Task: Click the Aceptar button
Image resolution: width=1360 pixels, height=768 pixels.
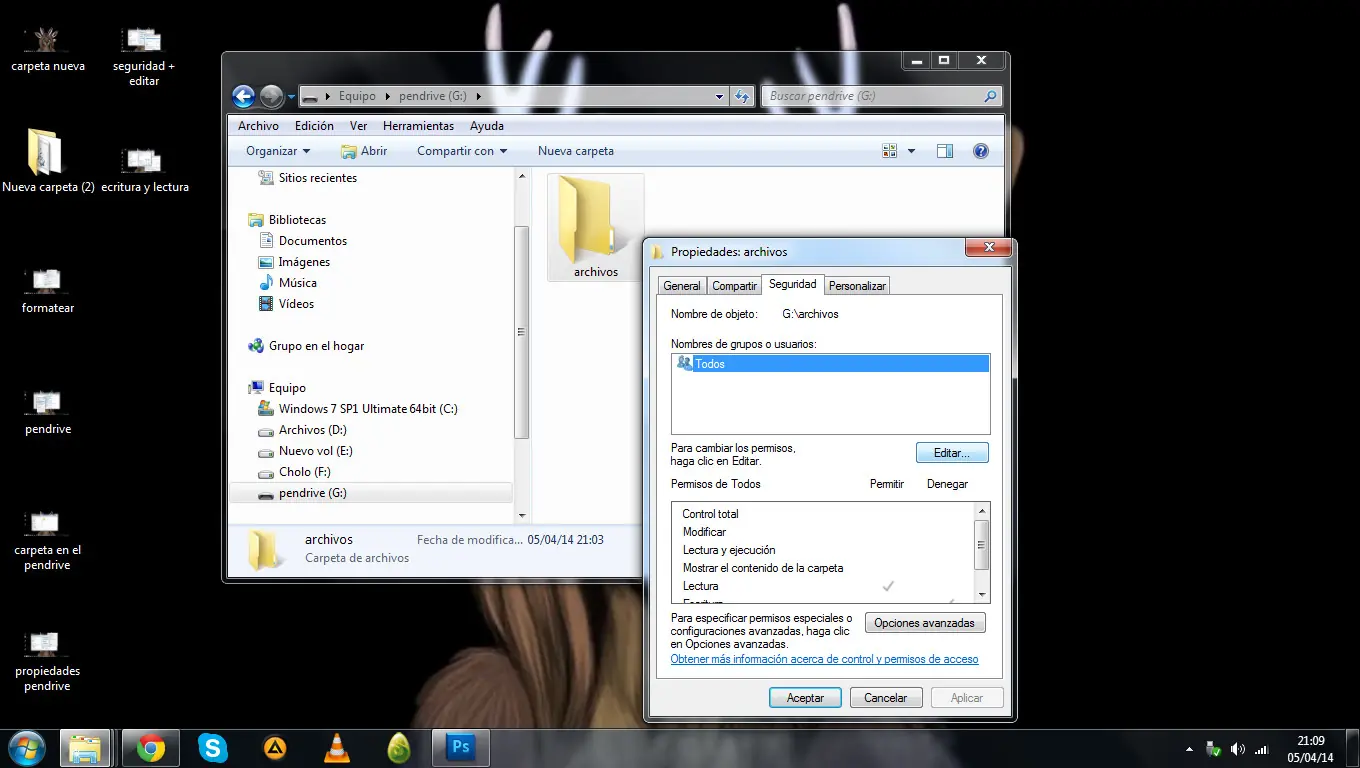Action: (x=805, y=698)
